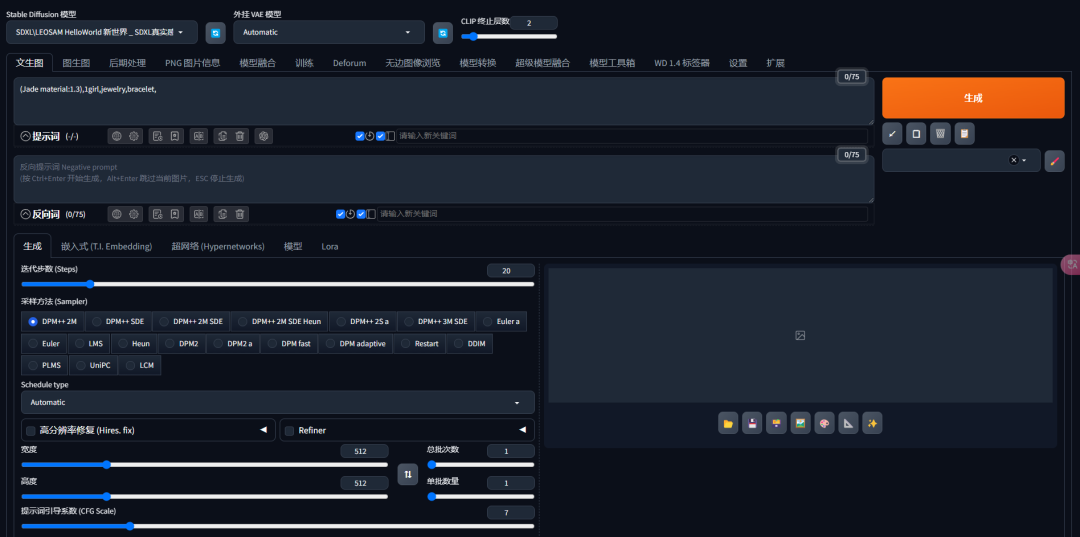Open the 外挂 VAE 模型 Automatic dropdown
The width and height of the screenshot is (1080, 537).
(327, 32)
